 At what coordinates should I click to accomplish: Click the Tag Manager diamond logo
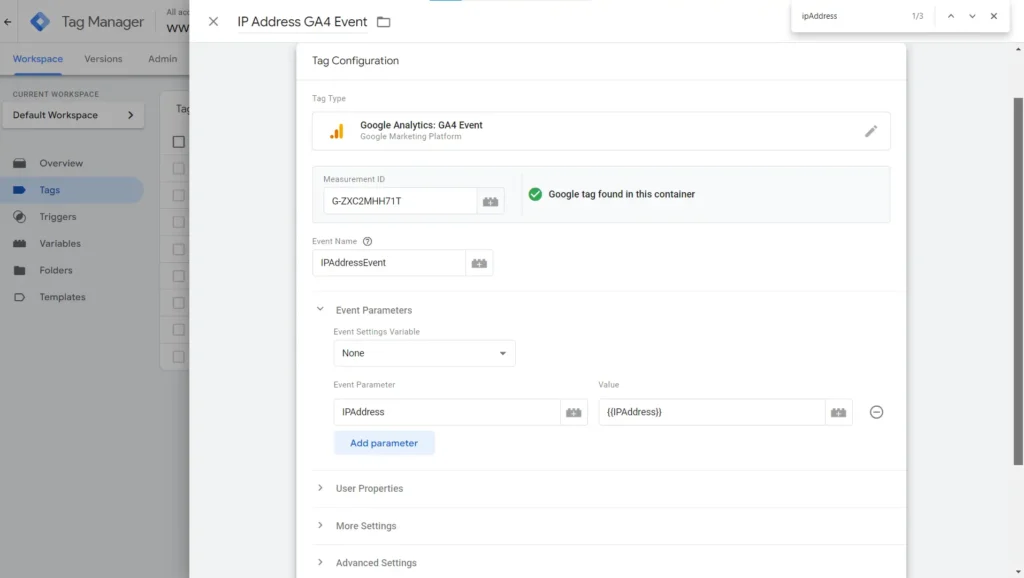click(40, 20)
